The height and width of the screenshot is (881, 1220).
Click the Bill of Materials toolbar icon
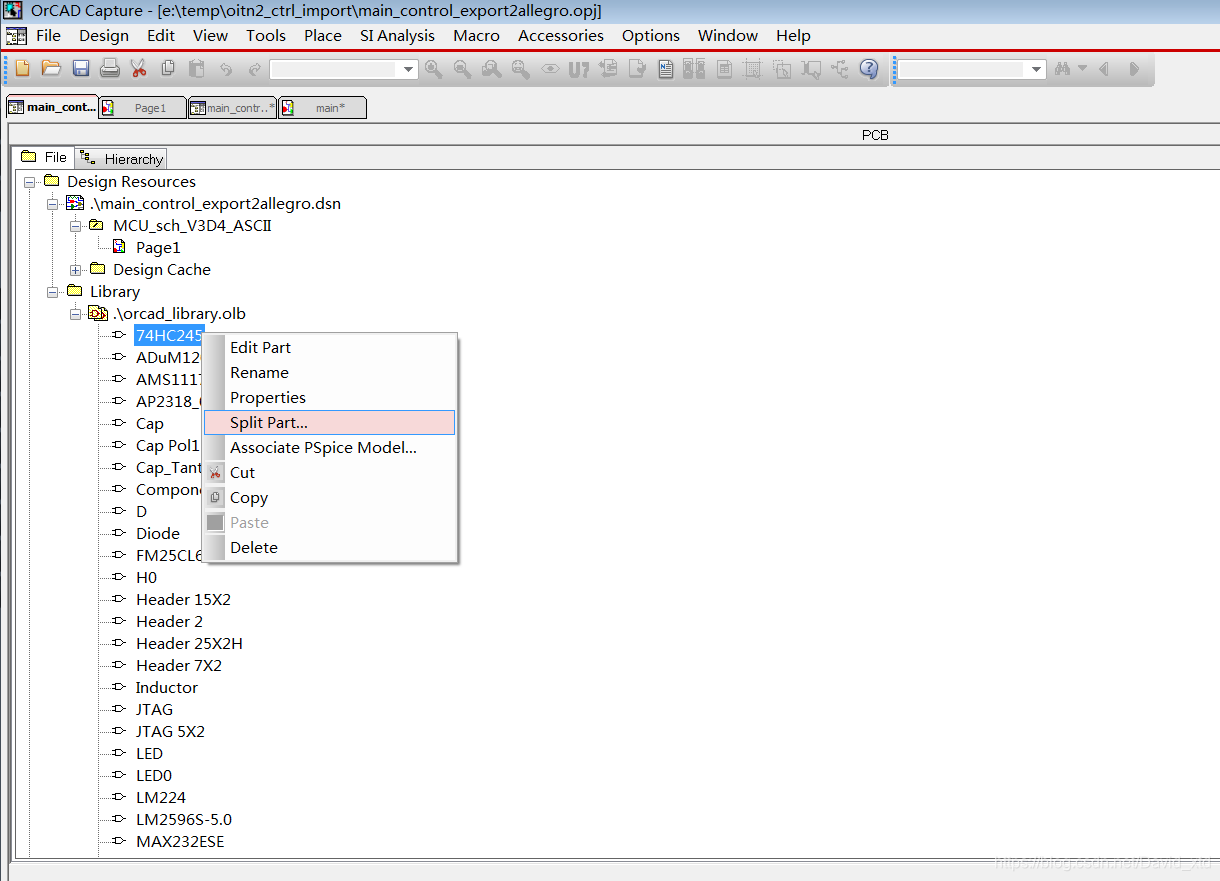pyautogui.click(x=724, y=69)
